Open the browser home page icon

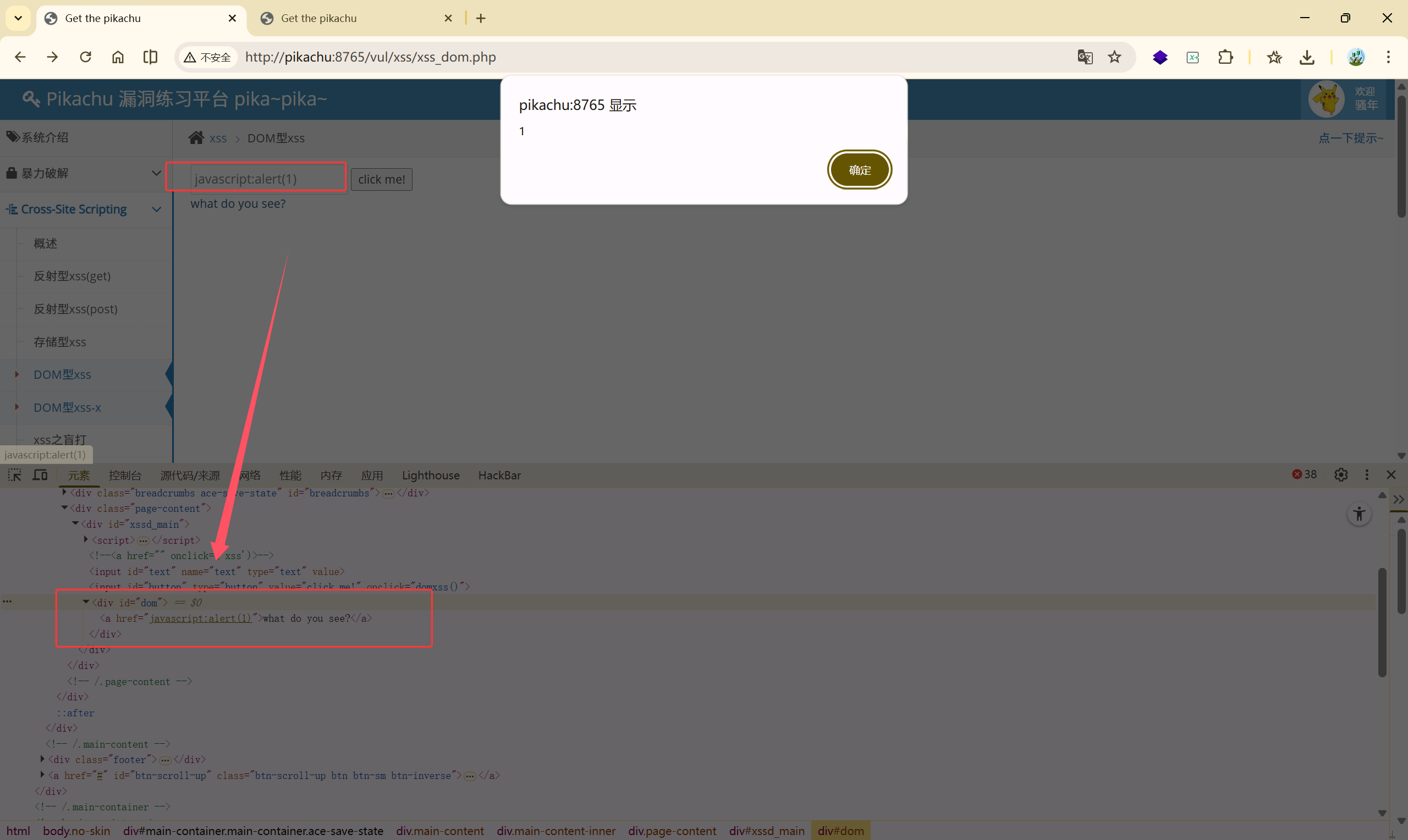pyautogui.click(x=118, y=57)
